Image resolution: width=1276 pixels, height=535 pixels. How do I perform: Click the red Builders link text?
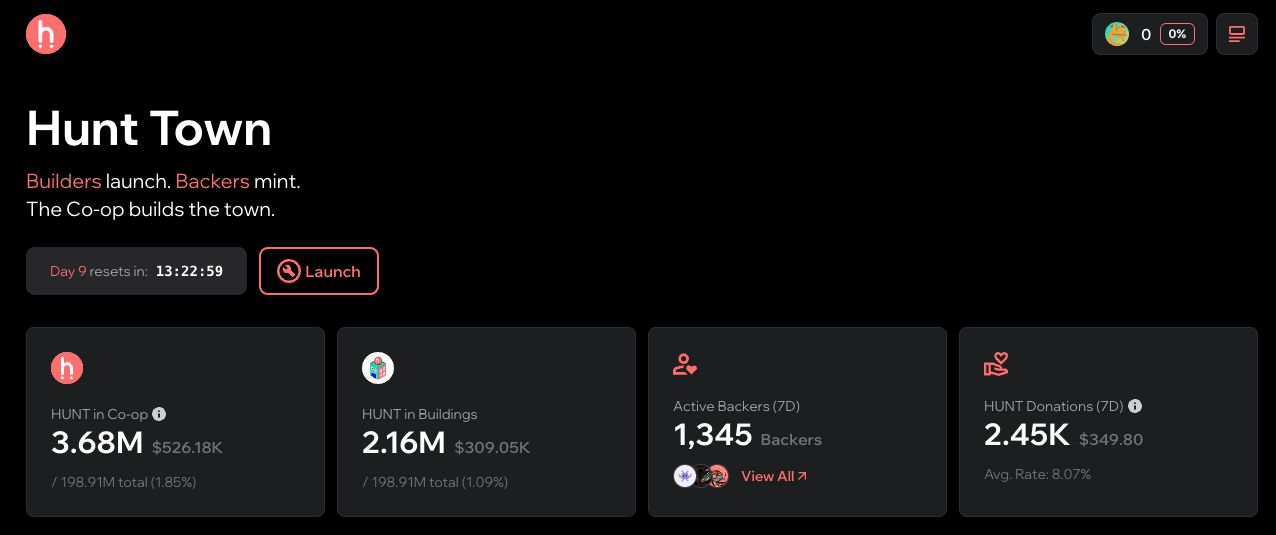(64, 181)
